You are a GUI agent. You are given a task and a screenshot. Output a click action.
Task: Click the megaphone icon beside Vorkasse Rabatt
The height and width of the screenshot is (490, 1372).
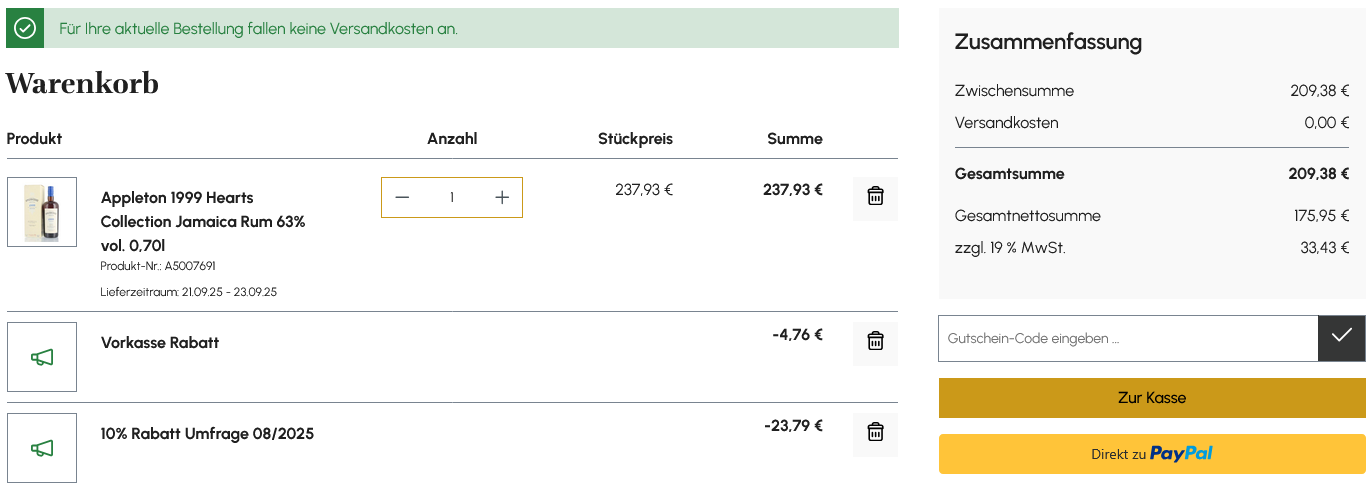pos(42,357)
